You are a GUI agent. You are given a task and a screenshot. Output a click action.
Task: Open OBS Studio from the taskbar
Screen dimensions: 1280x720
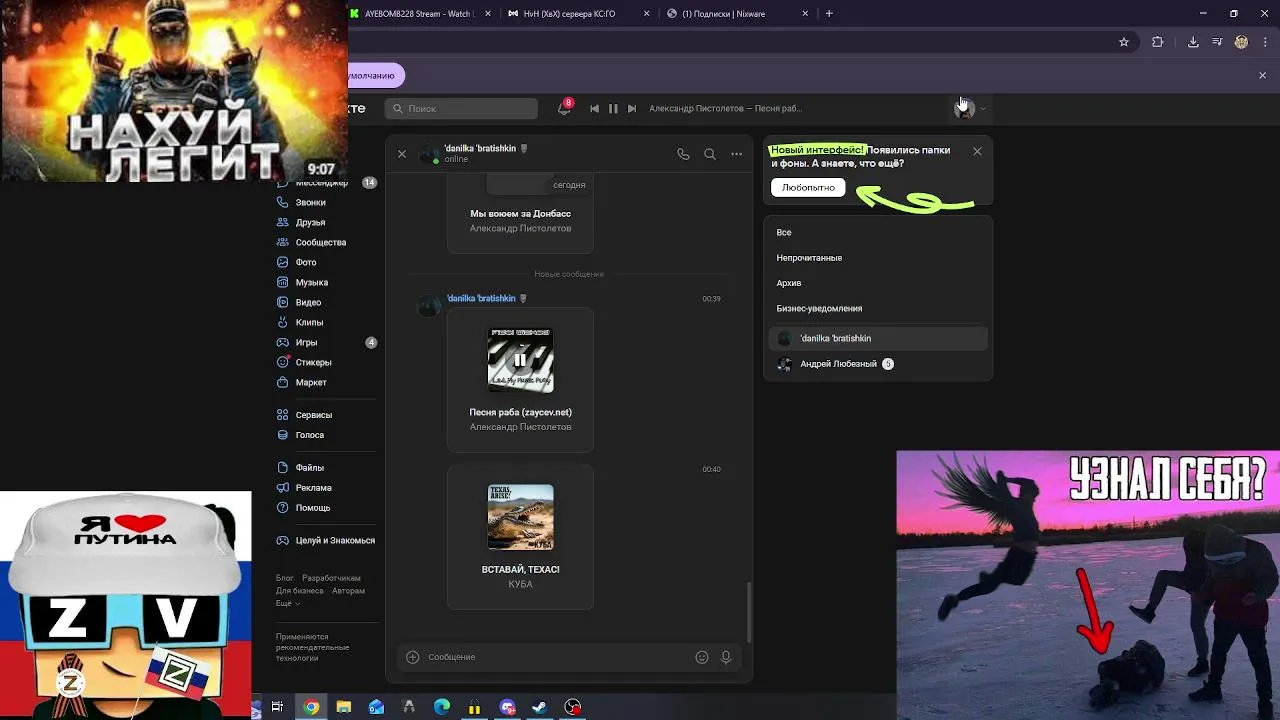[573, 707]
